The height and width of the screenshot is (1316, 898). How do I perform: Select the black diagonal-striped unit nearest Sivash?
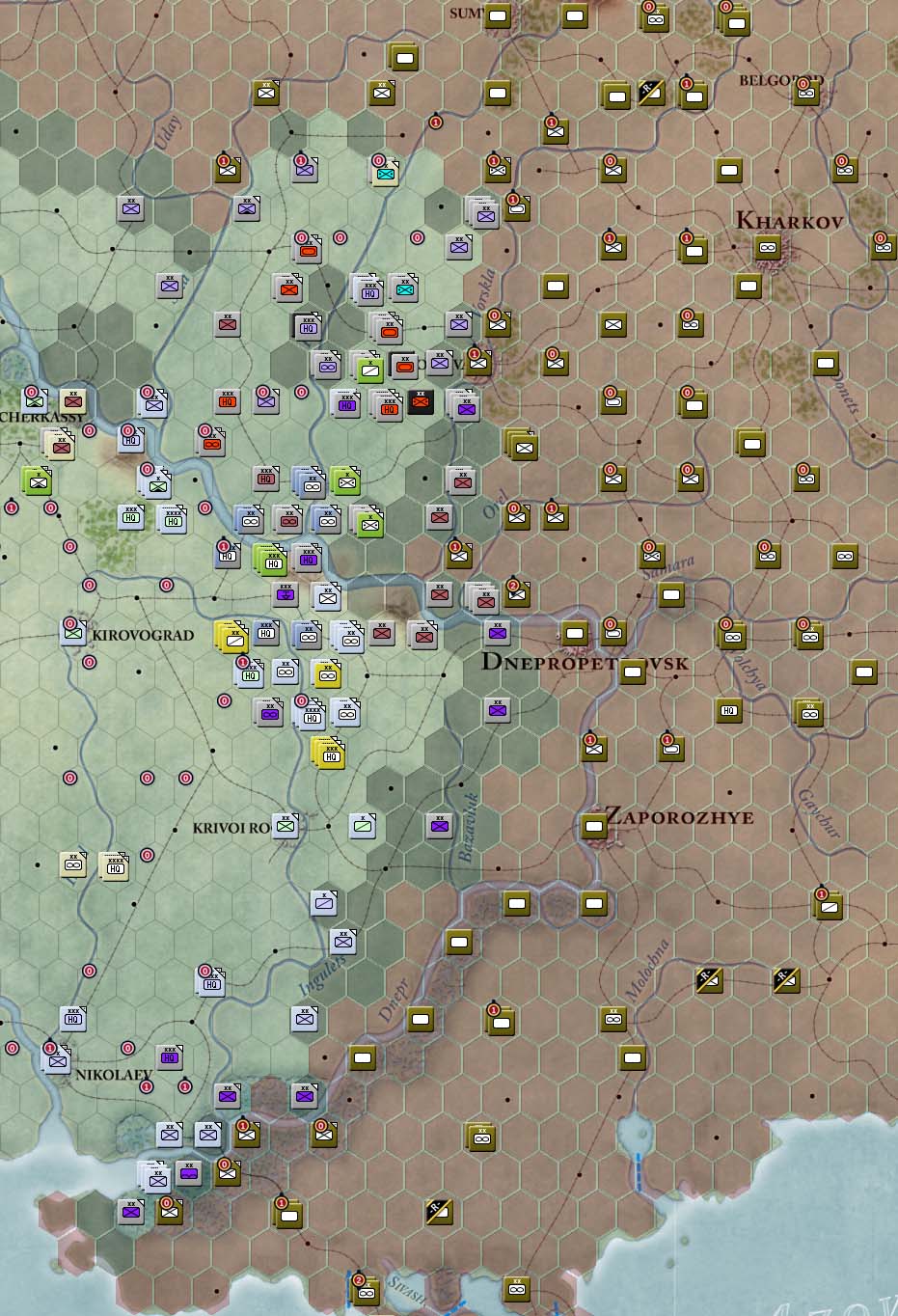[x=440, y=1212]
